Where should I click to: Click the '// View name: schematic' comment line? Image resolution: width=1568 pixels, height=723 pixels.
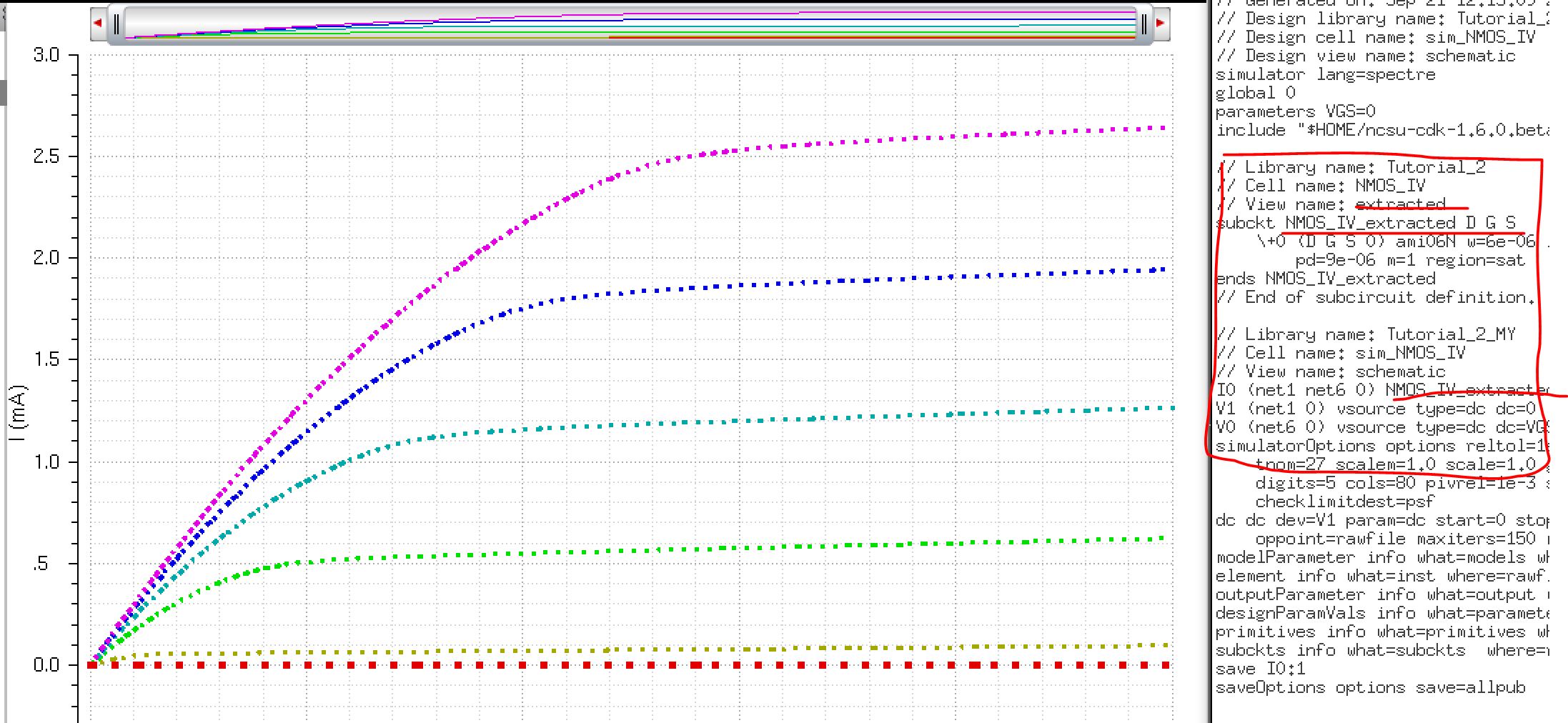point(1331,372)
